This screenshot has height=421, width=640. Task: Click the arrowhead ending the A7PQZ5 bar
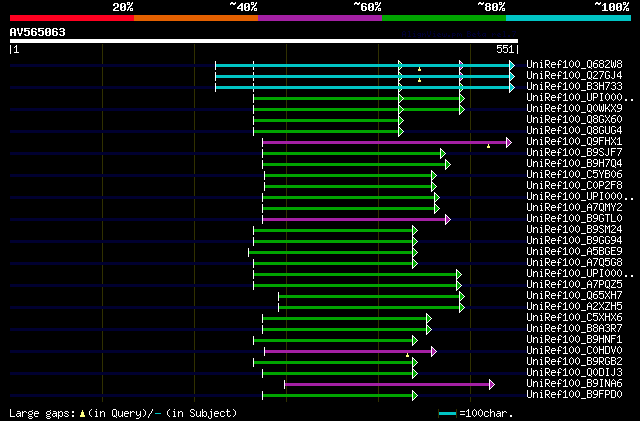459,285
